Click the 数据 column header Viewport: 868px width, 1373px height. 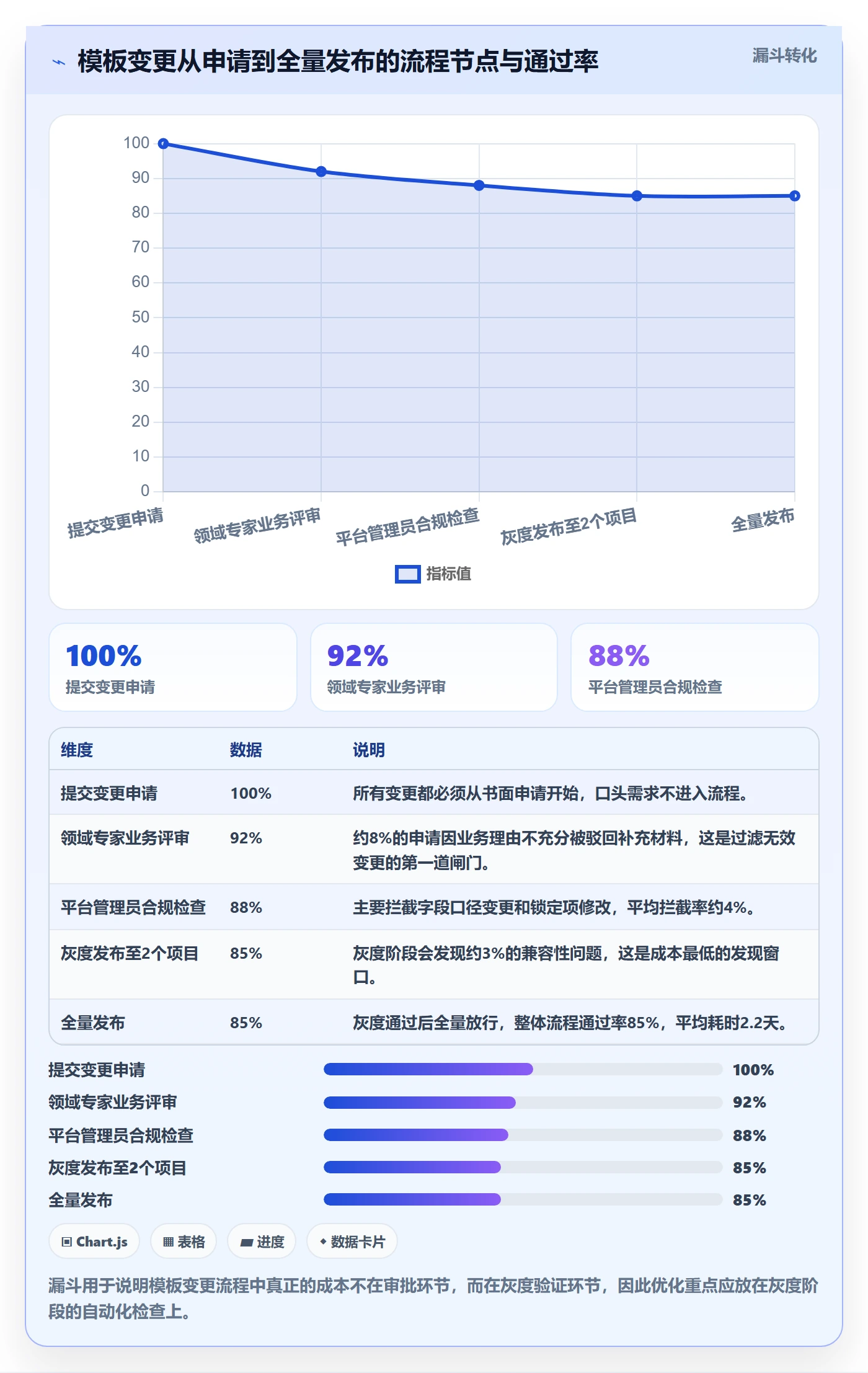246,750
